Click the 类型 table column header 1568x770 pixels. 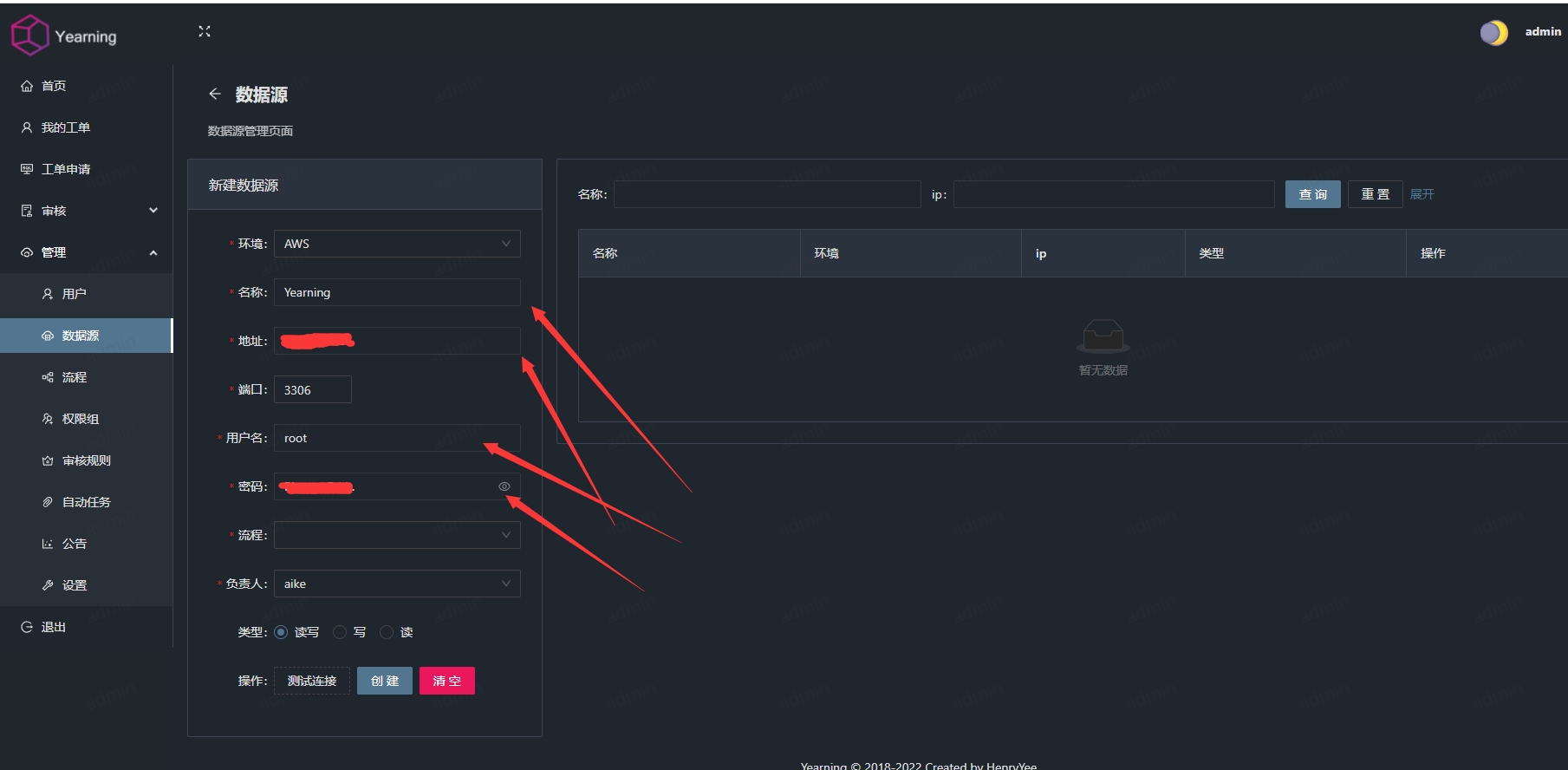click(1296, 253)
